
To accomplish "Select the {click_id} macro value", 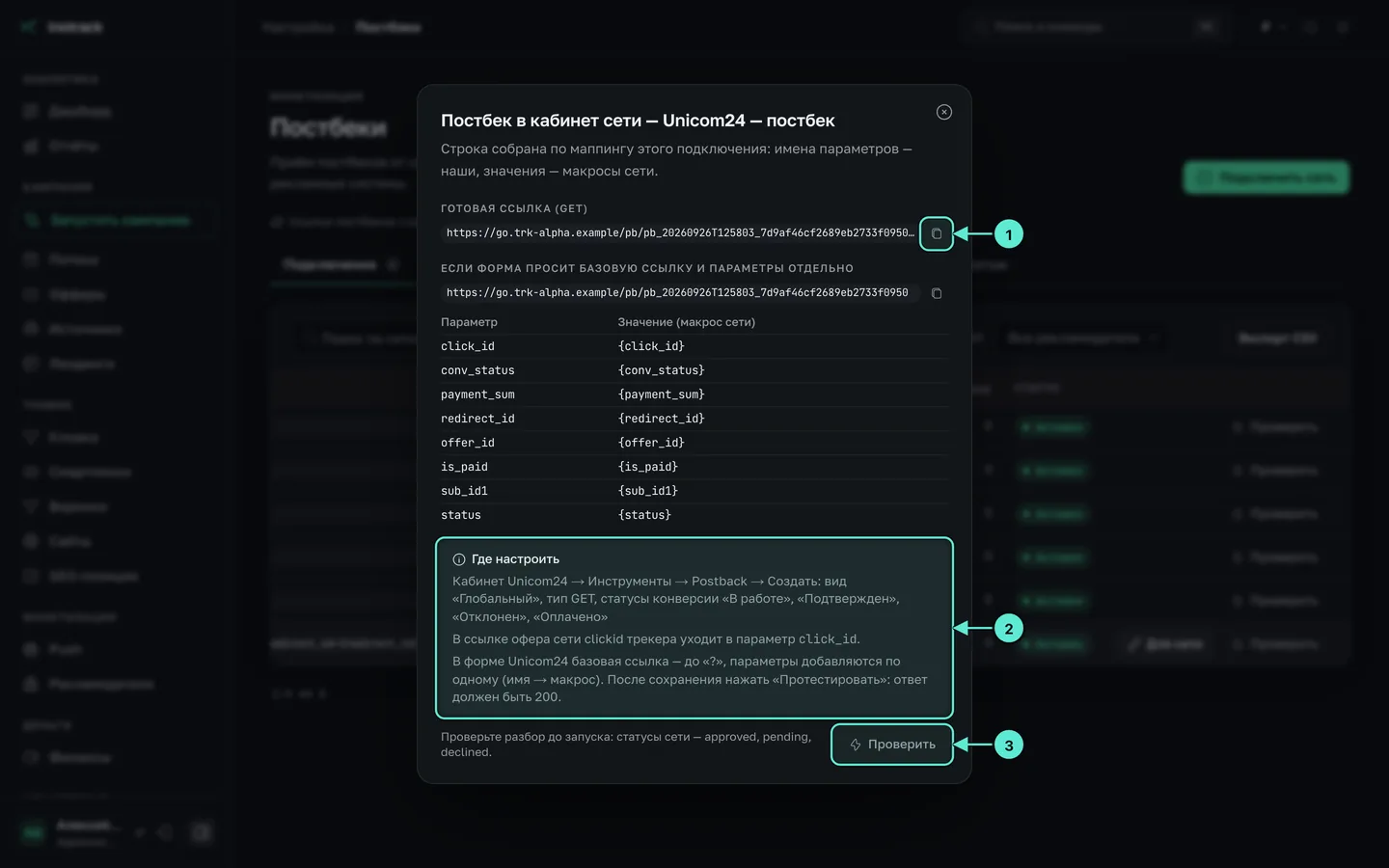I will coord(651,346).
